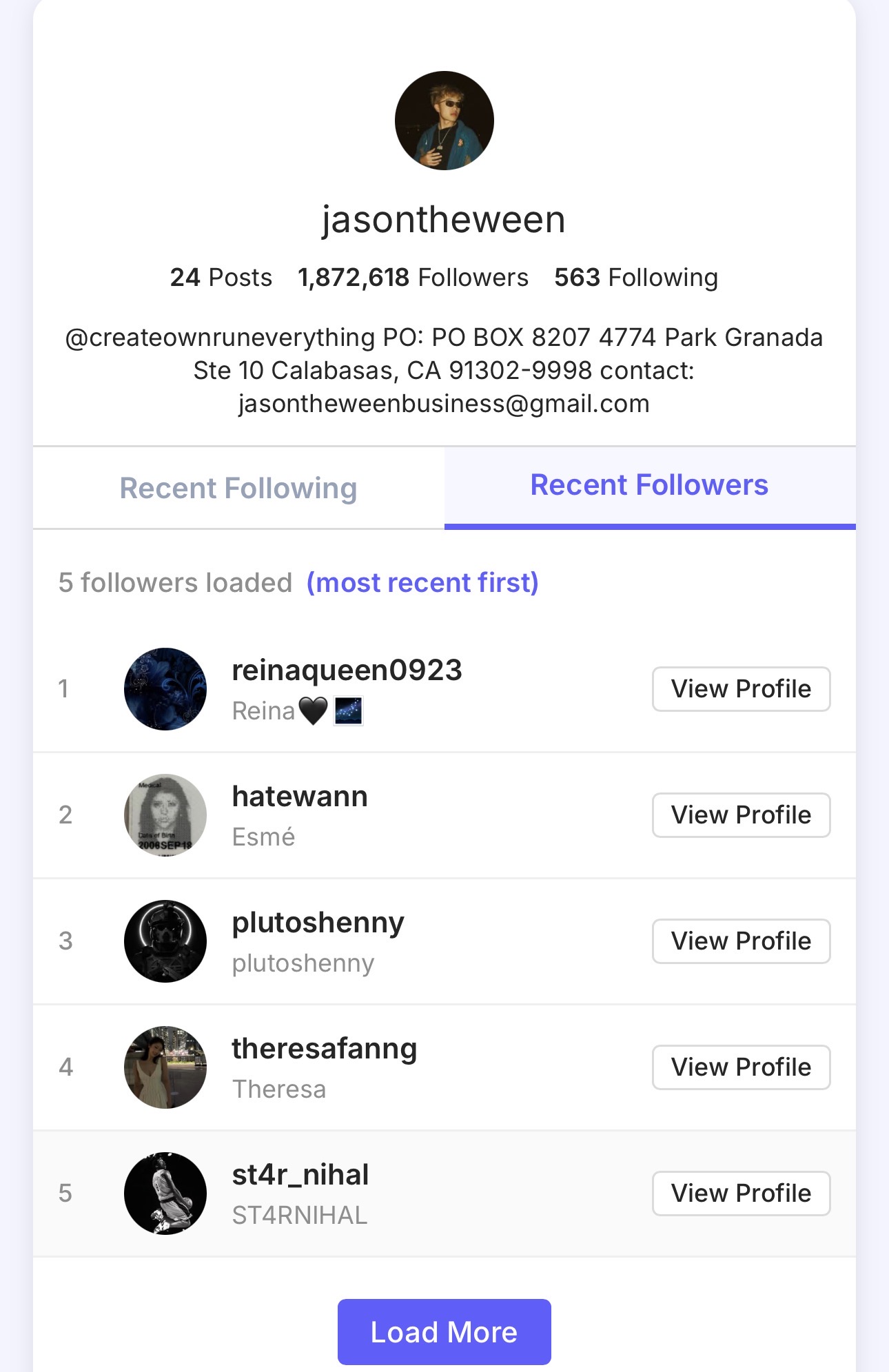Open st4r_nihal's basketball avatar
889x1372 pixels.
[165, 1193]
